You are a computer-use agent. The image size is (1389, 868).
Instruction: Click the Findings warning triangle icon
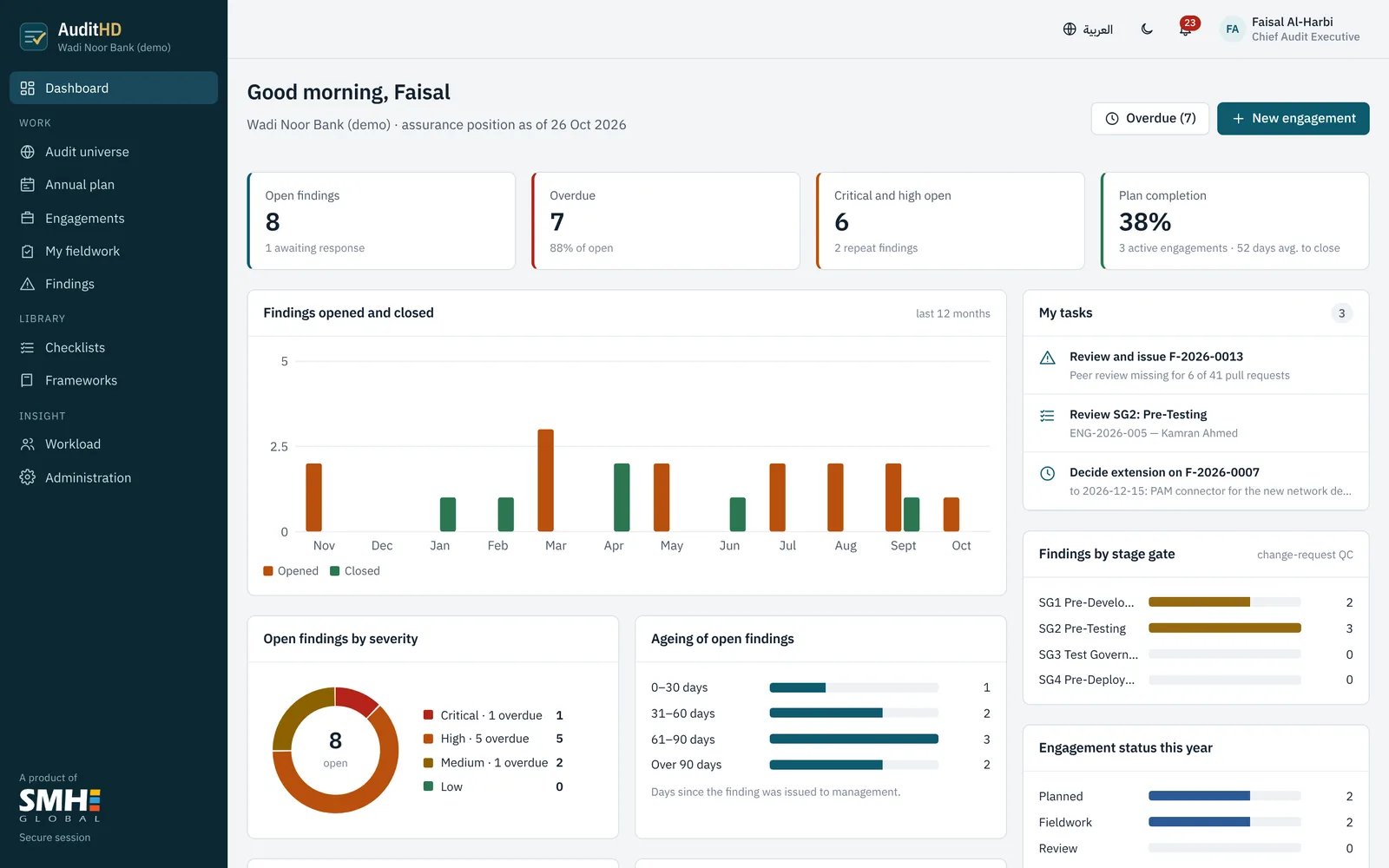pyautogui.click(x=28, y=284)
